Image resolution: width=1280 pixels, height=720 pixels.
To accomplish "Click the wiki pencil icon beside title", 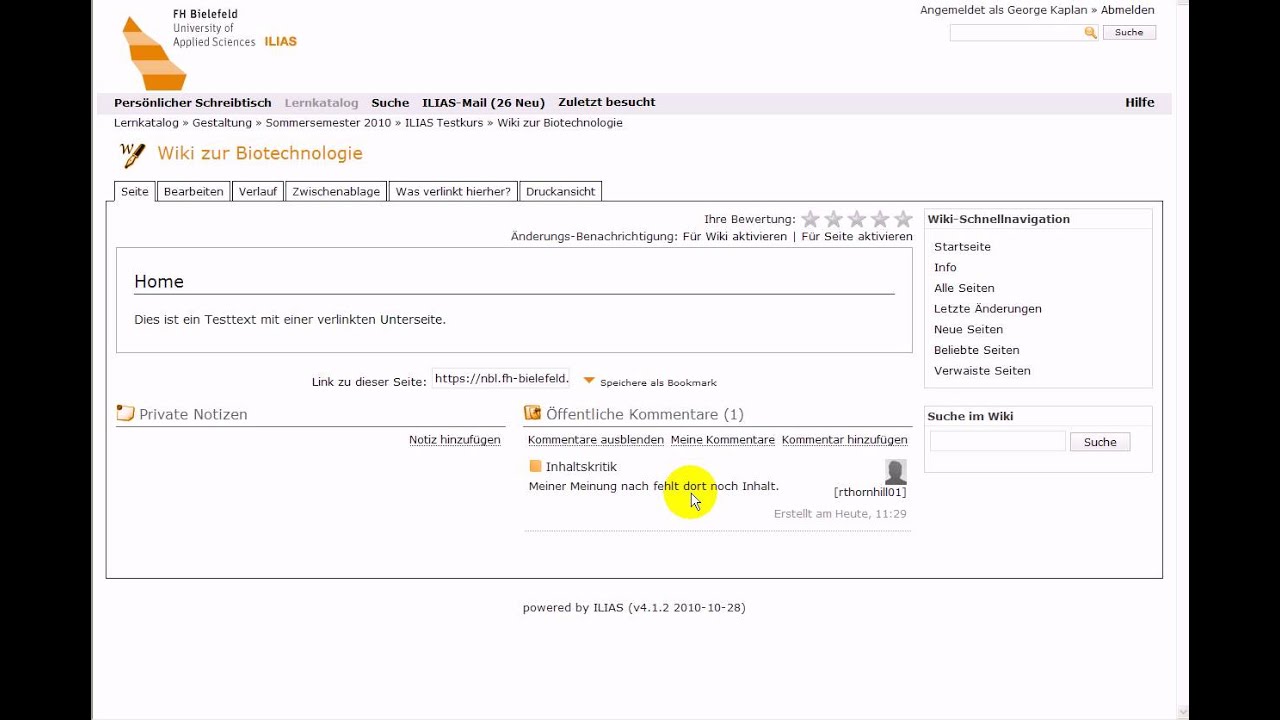I will (x=132, y=154).
